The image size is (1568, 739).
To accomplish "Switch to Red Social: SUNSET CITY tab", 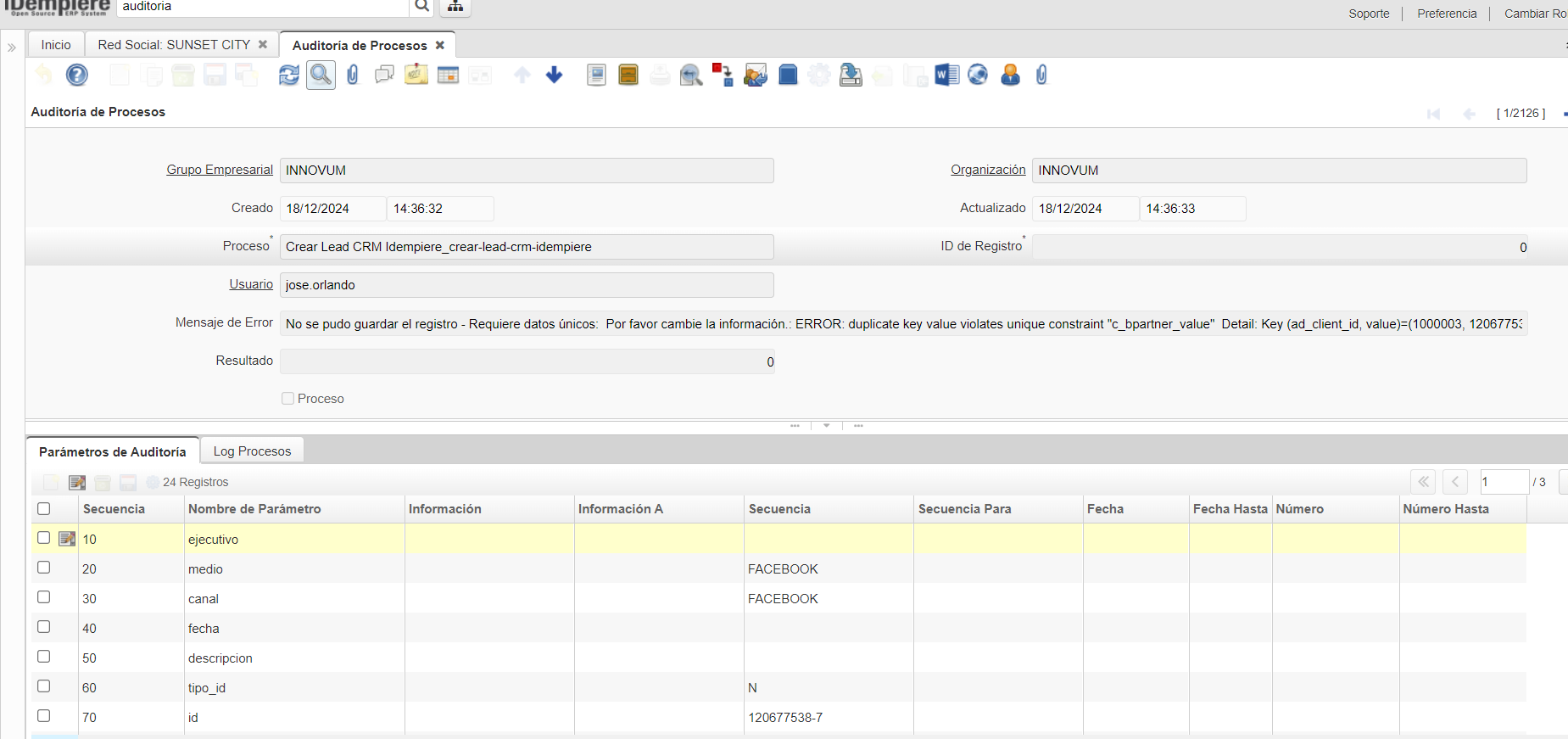I will (x=174, y=45).
